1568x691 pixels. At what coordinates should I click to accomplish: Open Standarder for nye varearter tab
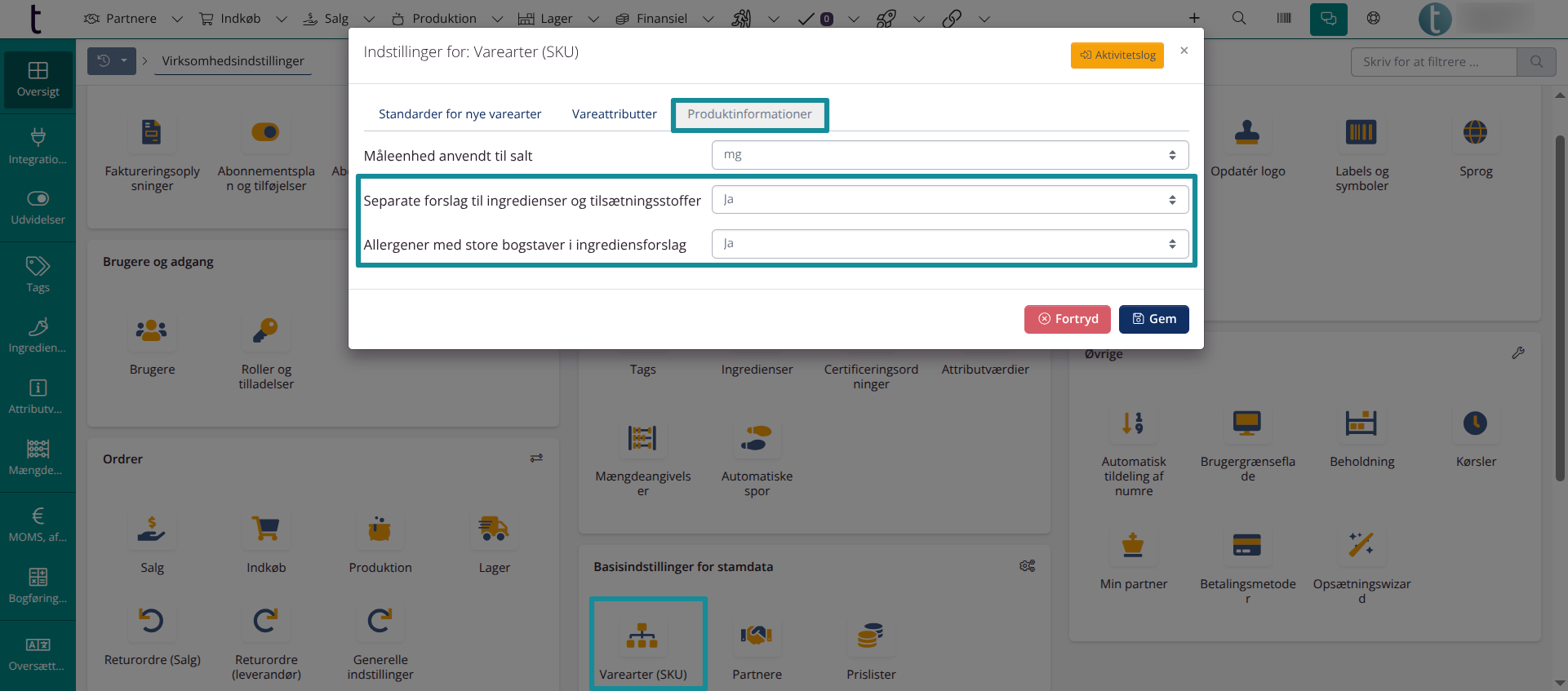click(x=460, y=114)
